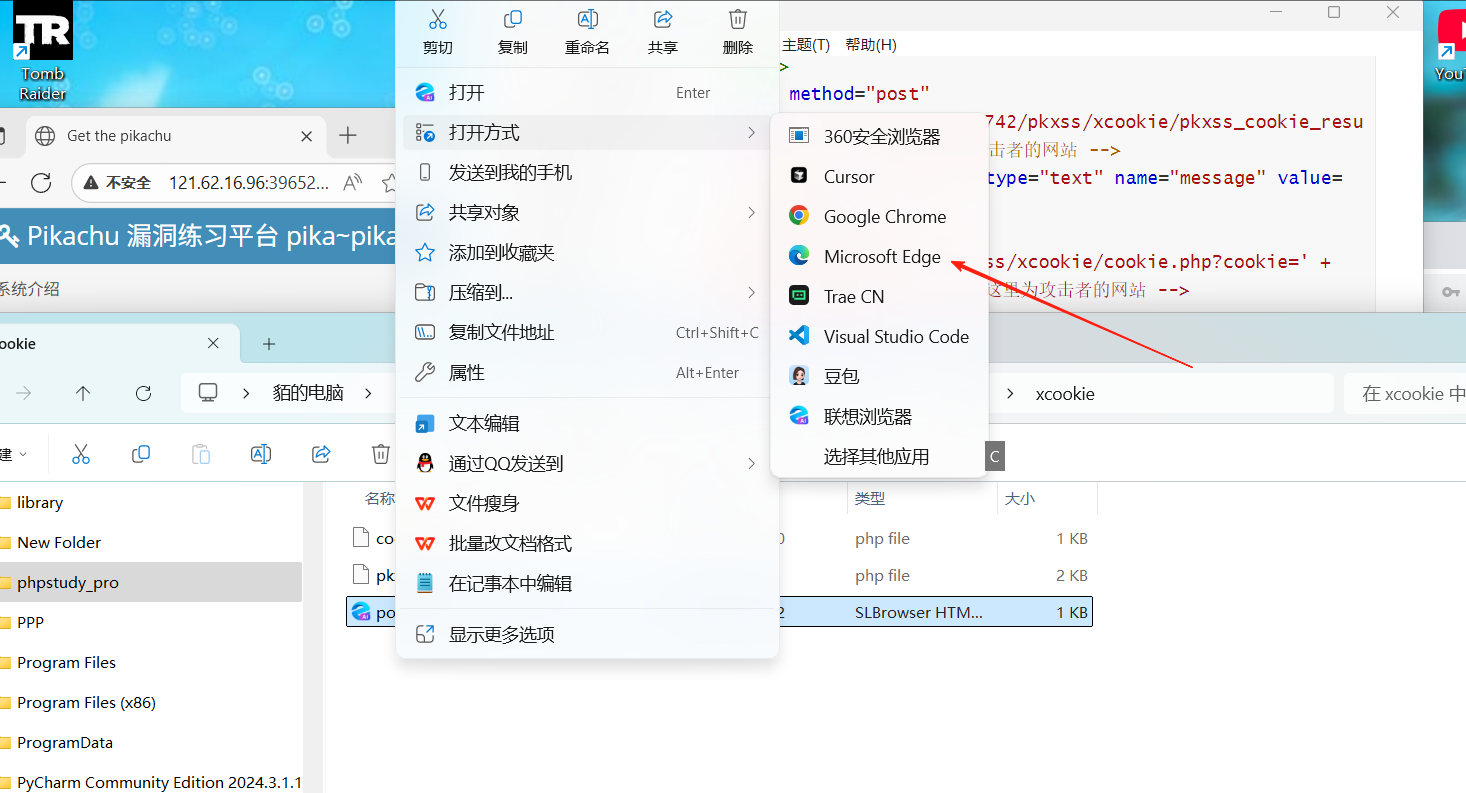Image resolution: width=1466 pixels, height=793 pixels.
Task: Click 系统介绍 link on Pikachu page
Action: (30, 289)
